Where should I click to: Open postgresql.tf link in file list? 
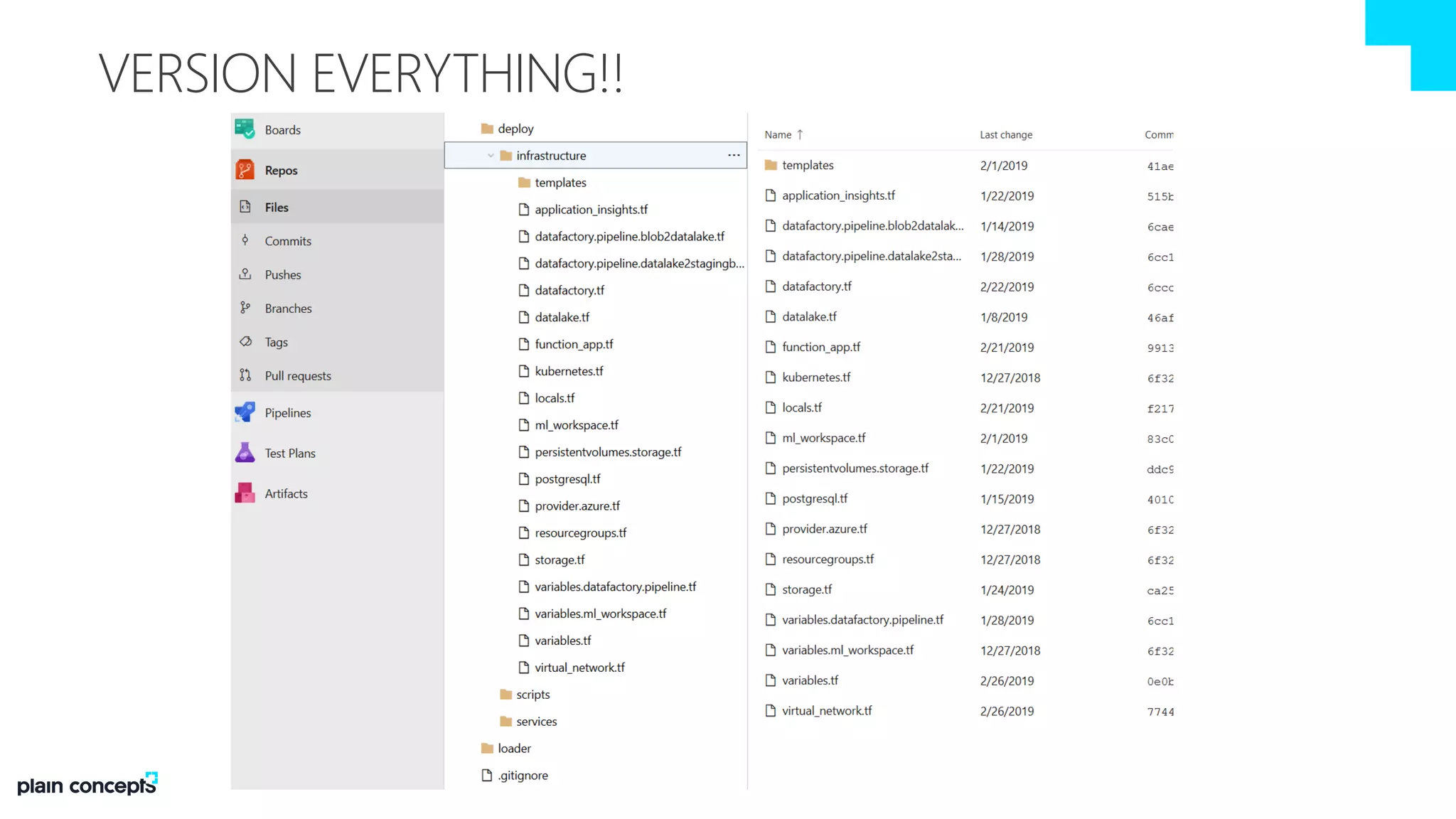point(815,499)
